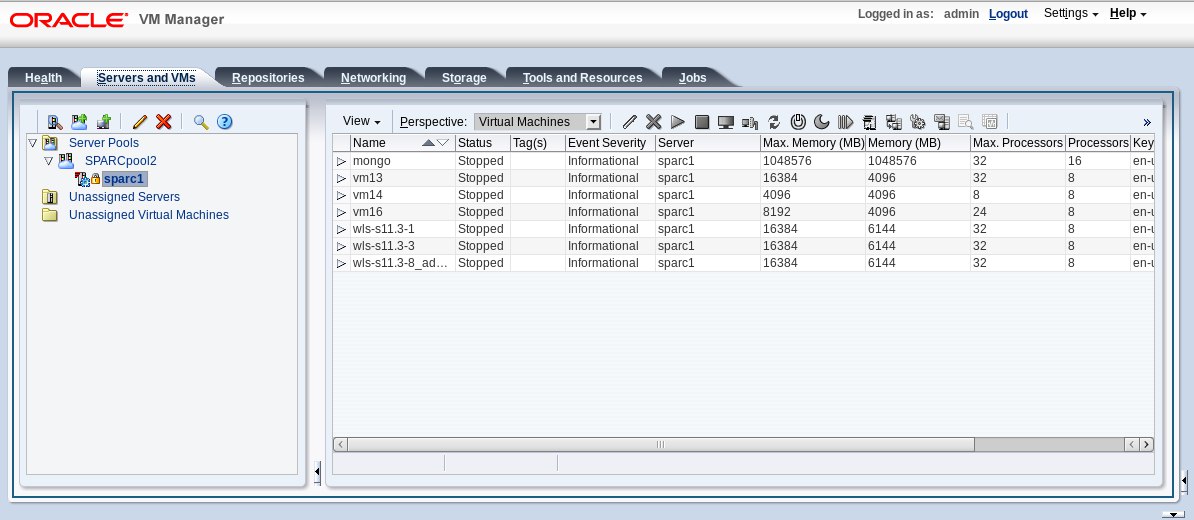The height and width of the screenshot is (520, 1194).
Task: Open the Servers and VMs tab
Action: pyautogui.click(x=146, y=78)
